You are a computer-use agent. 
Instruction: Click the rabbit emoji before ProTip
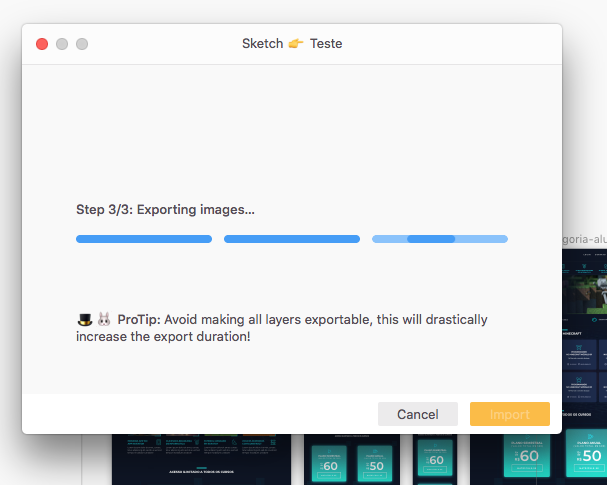[104, 319]
